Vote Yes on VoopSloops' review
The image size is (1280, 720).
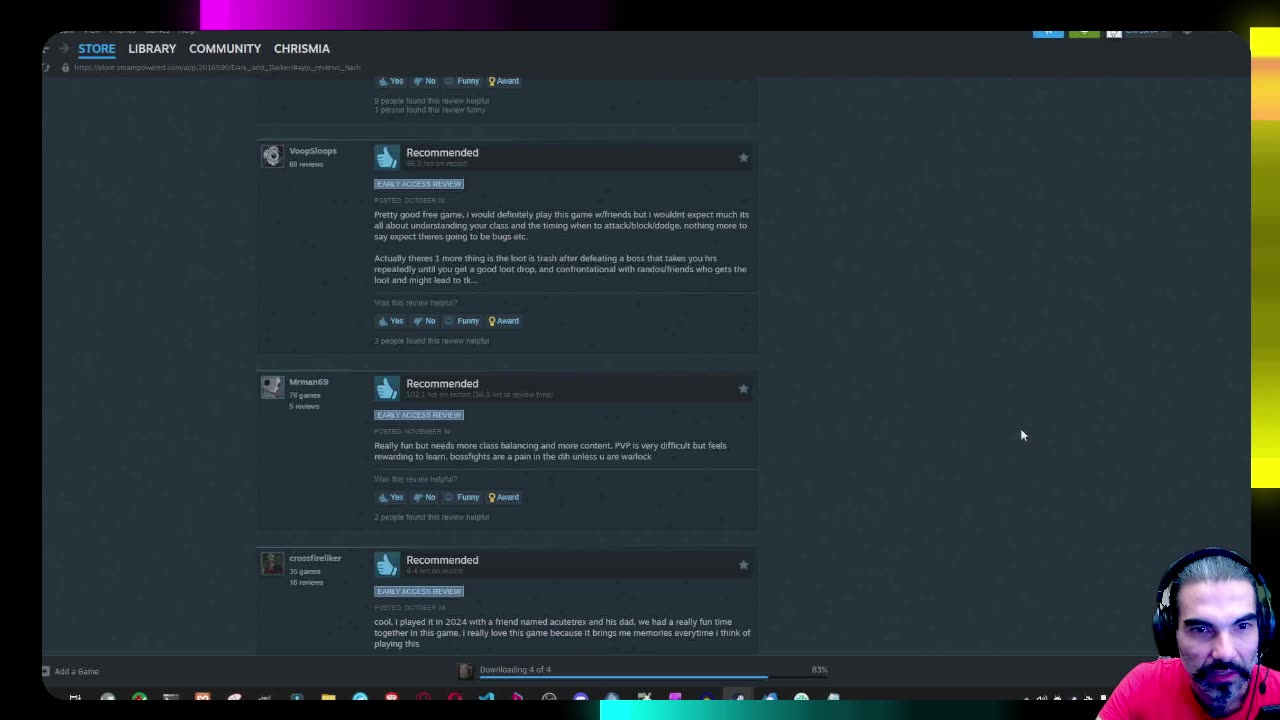coord(390,321)
